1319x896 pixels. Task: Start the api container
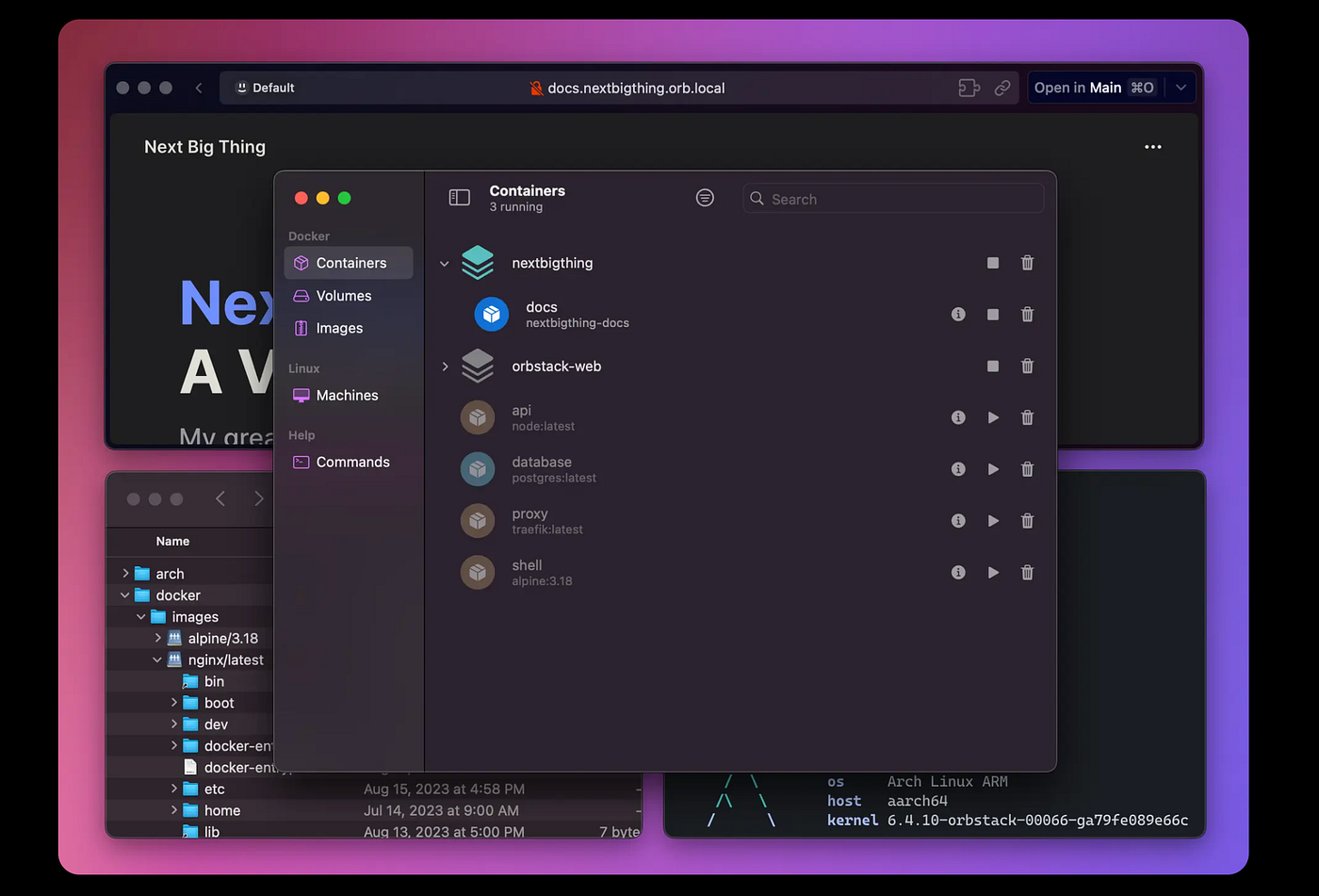(993, 417)
